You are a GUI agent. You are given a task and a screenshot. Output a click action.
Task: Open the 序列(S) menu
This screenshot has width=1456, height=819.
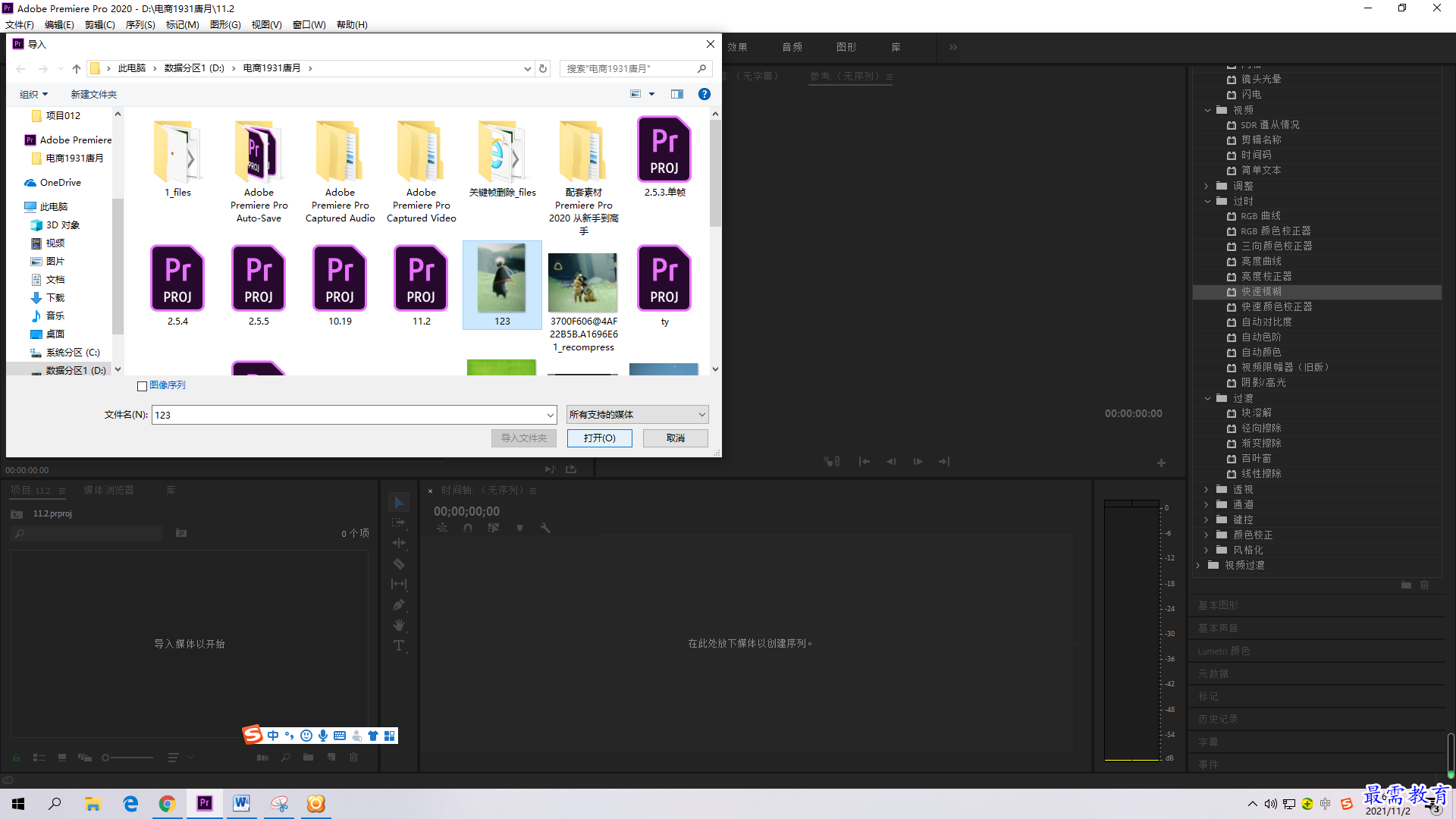click(x=140, y=24)
